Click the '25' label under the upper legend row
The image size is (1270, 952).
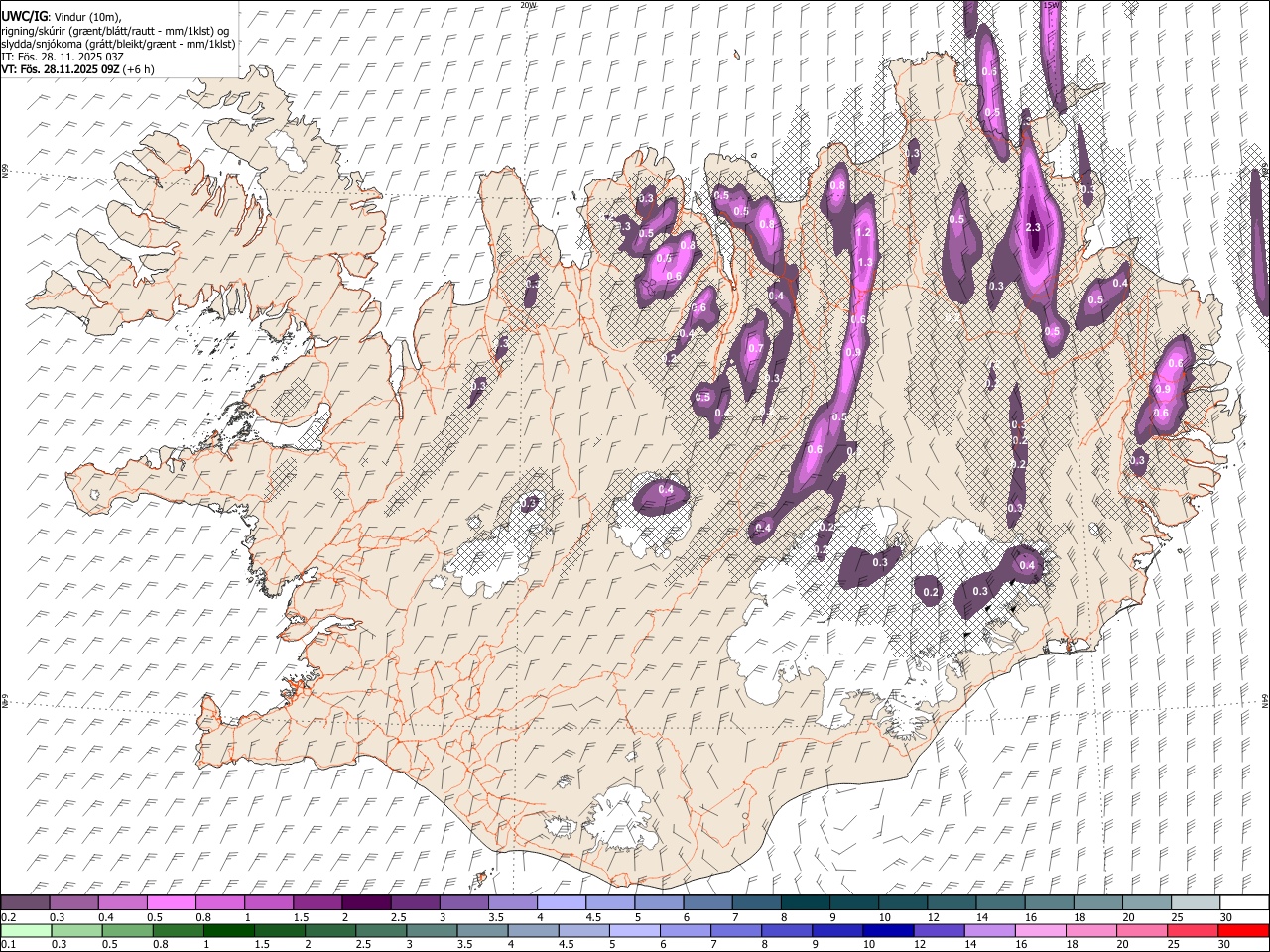[x=1176, y=917]
